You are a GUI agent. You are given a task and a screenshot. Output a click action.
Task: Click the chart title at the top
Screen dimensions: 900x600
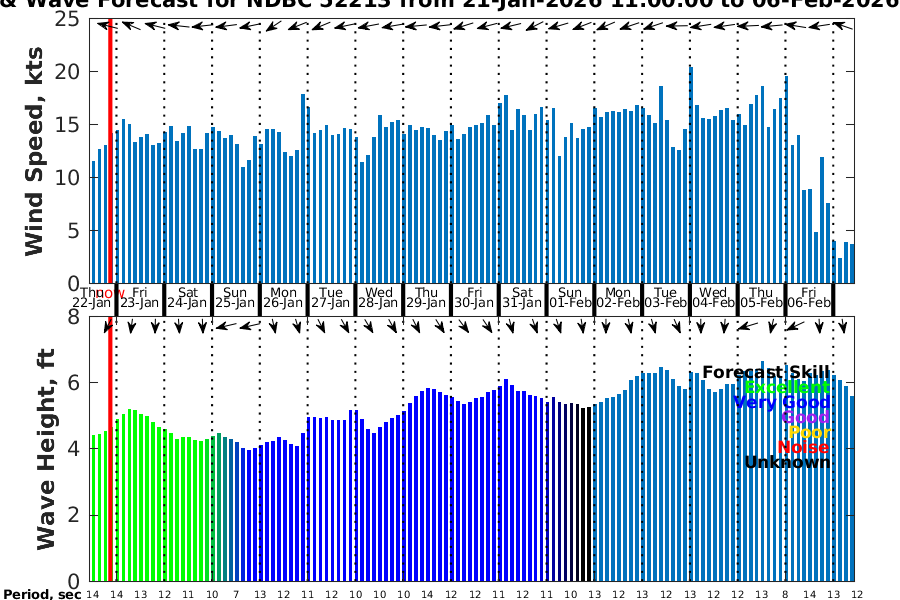pos(450,6)
